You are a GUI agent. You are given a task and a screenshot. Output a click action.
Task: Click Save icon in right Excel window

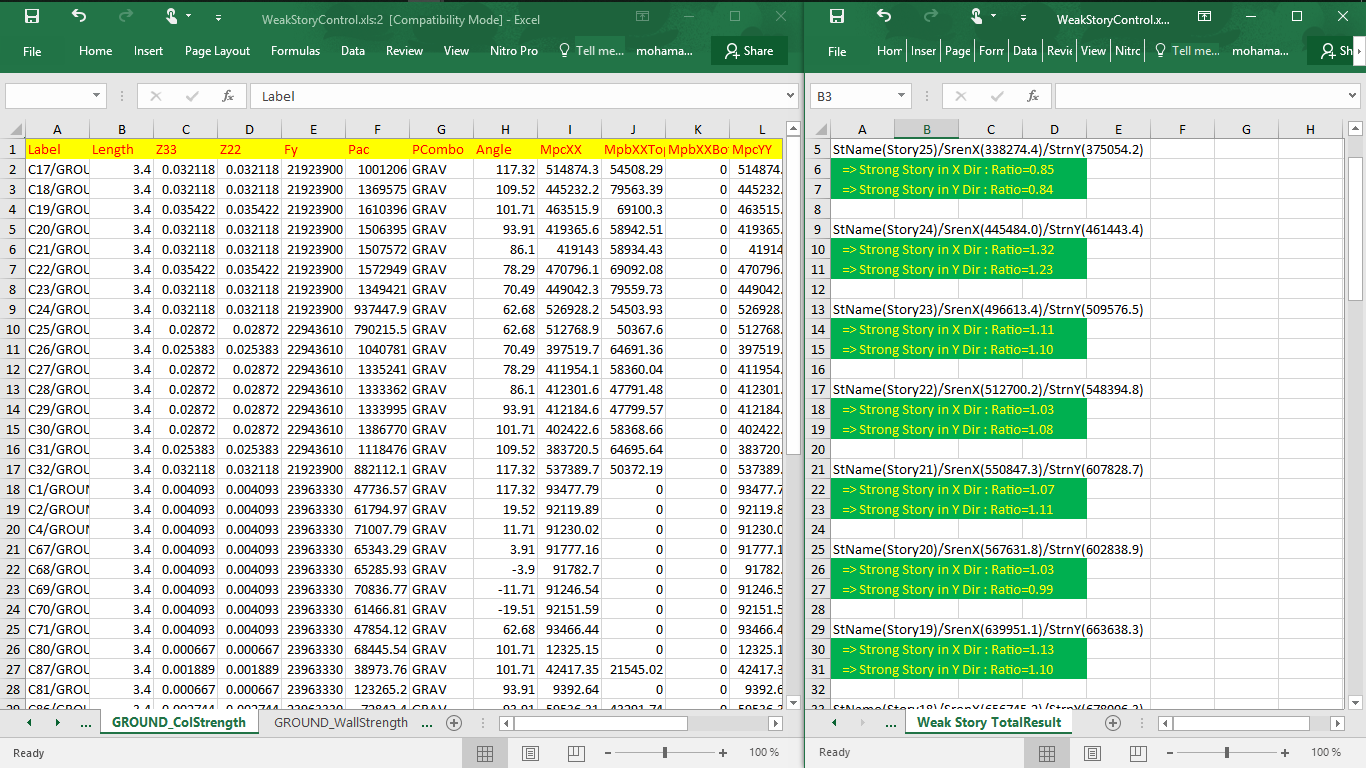click(x=837, y=17)
